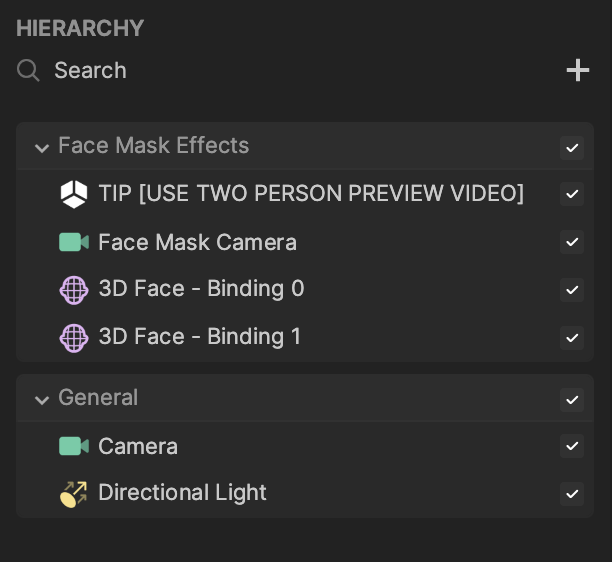Uncheck the Face Mask Camera checkbox
The height and width of the screenshot is (562, 612).
572,242
